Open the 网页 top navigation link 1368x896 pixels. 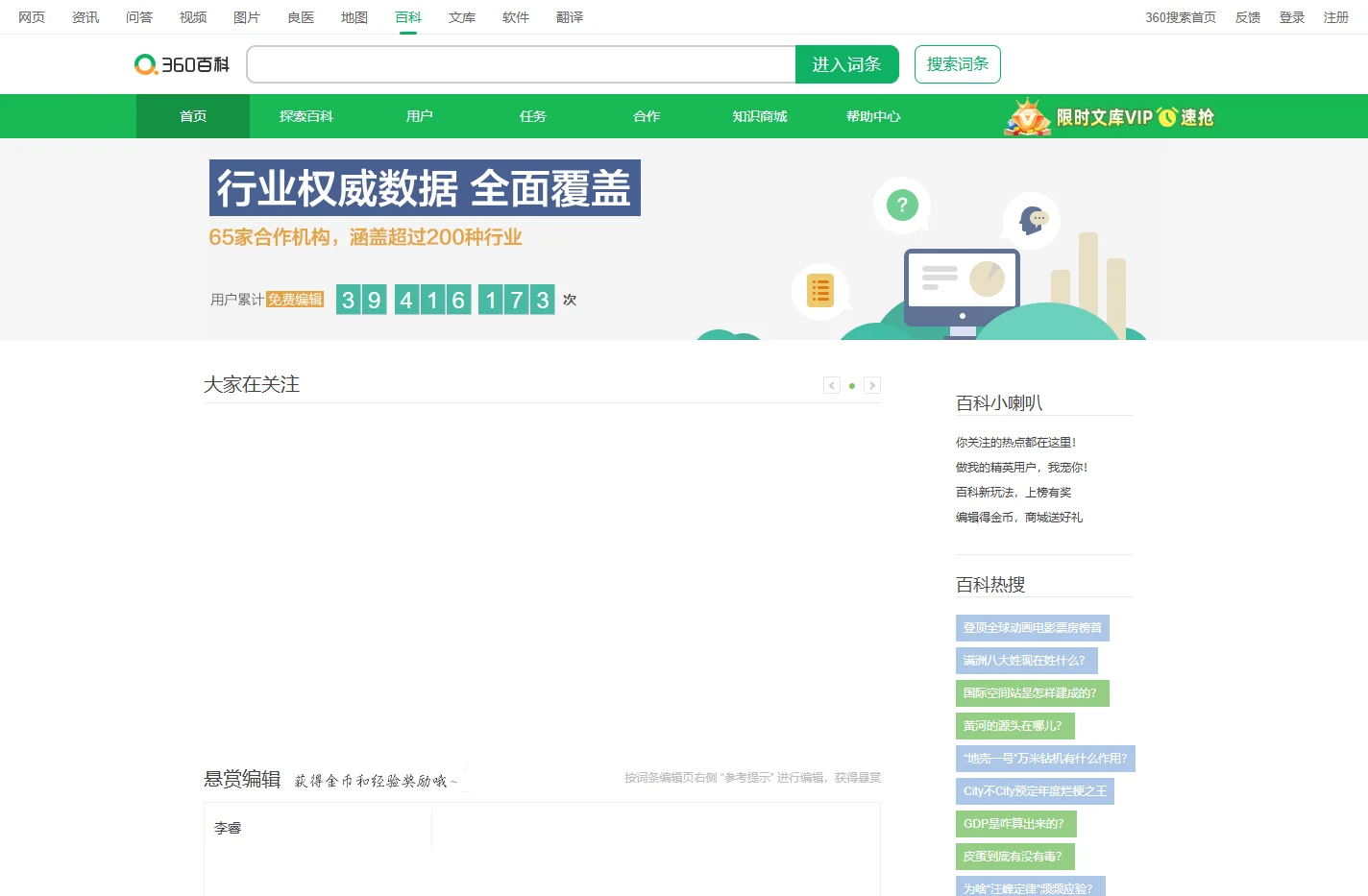tap(32, 17)
